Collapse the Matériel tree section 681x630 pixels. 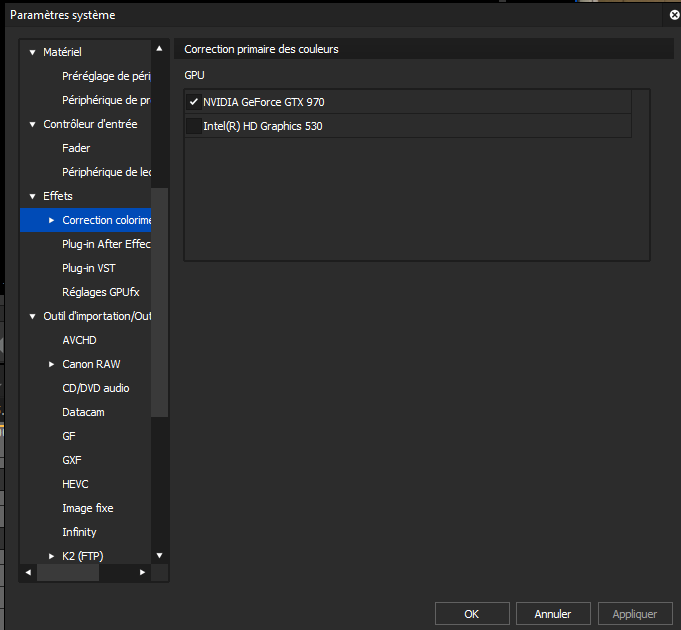click(33, 52)
